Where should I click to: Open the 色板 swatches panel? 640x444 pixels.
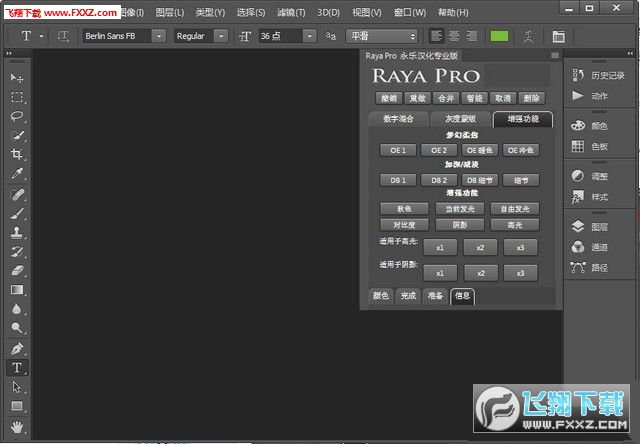tap(589, 146)
